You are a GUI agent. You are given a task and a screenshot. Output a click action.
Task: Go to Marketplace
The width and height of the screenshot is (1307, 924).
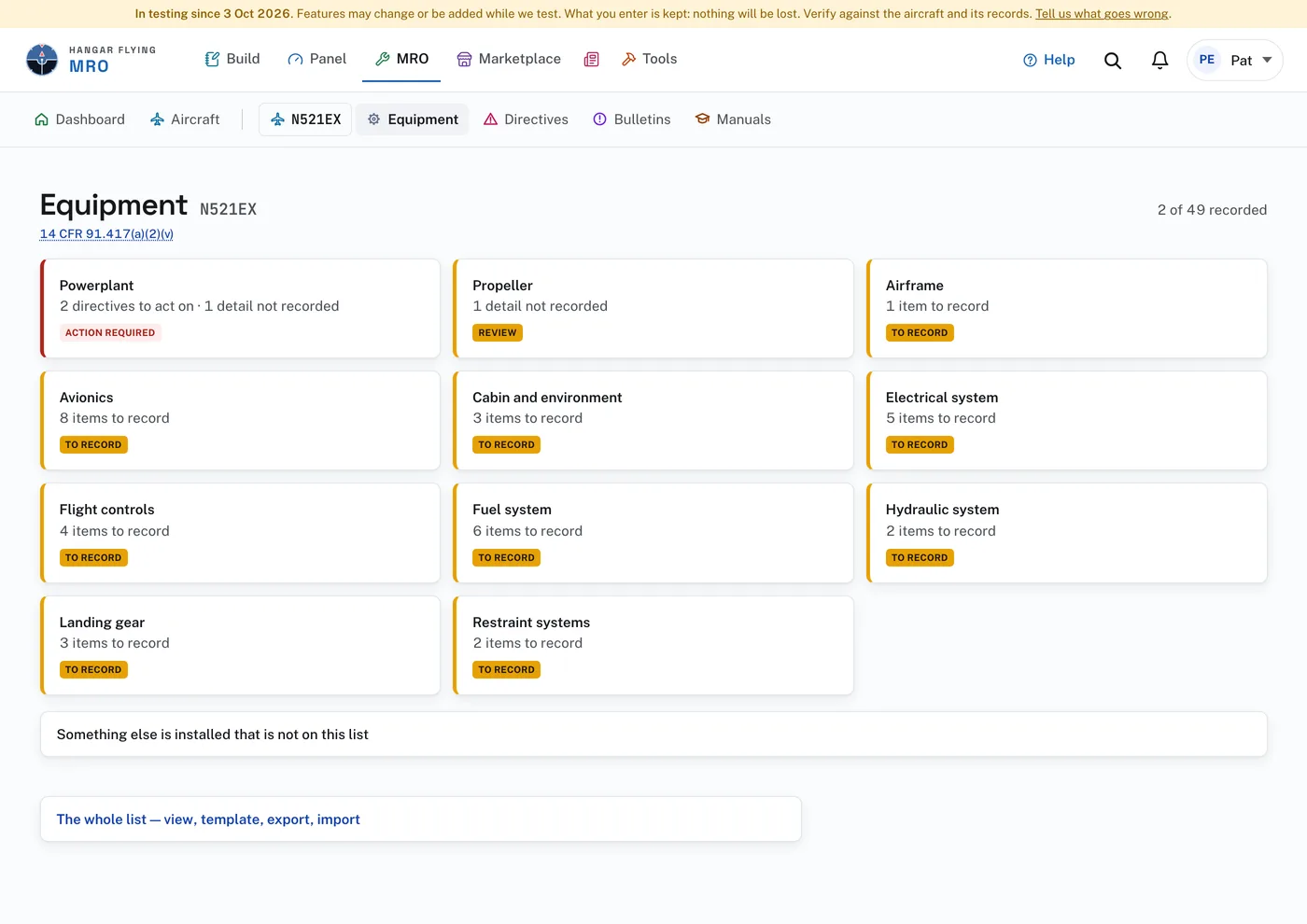(x=509, y=59)
